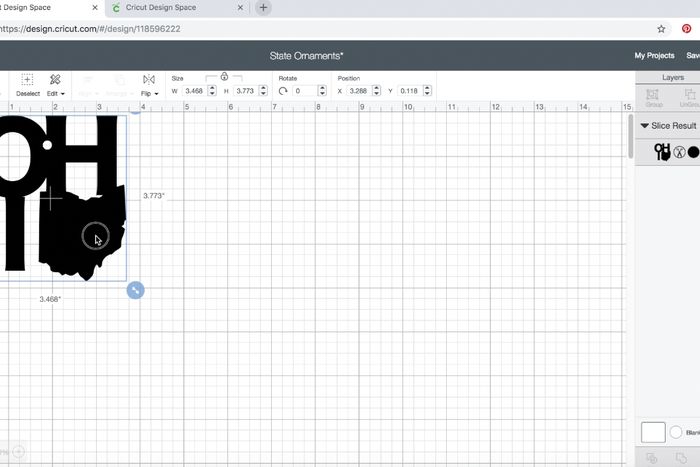This screenshot has height=467, width=700.
Task: Click the Width size input field
Action: 195,91
